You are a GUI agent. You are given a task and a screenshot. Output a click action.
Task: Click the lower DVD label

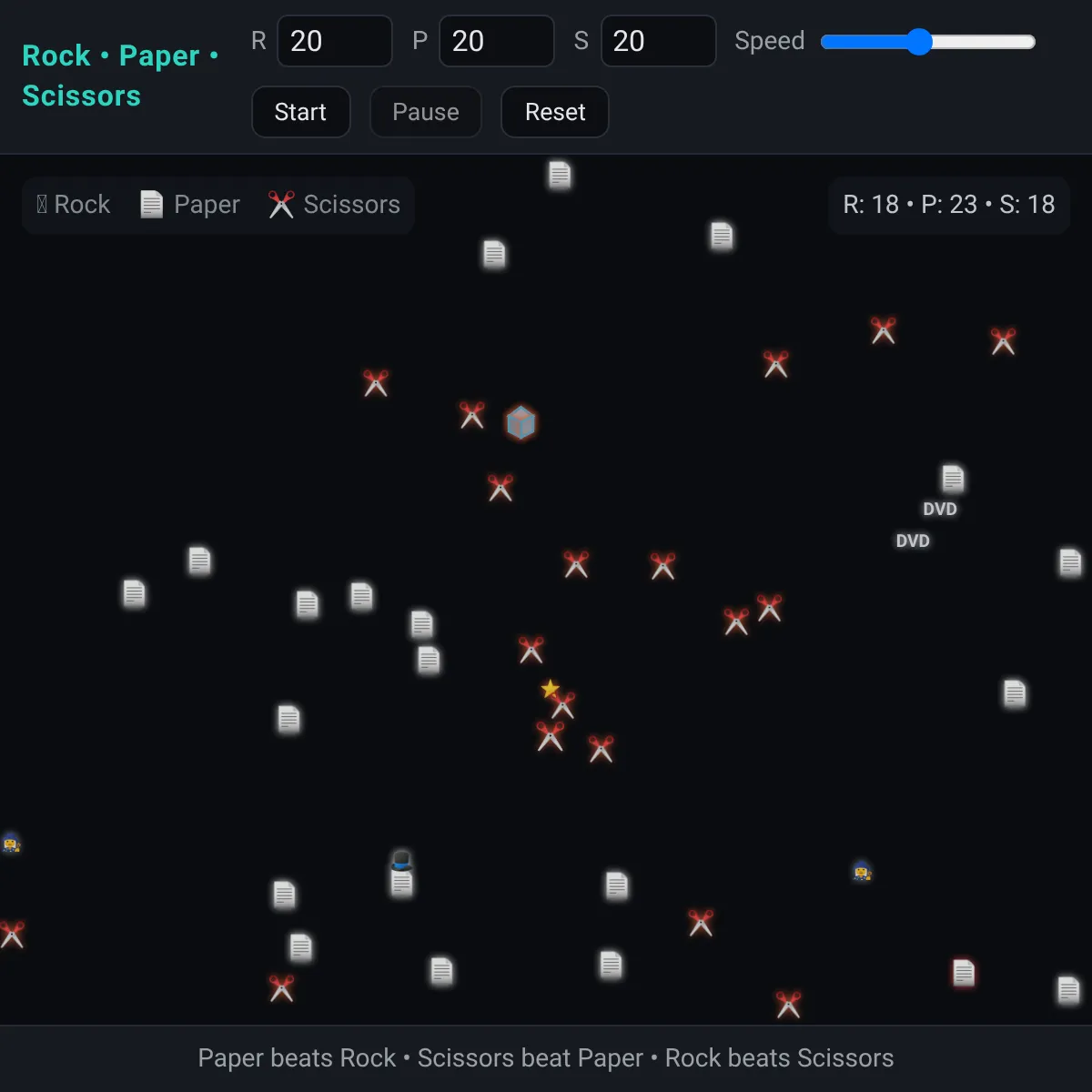[913, 541]
